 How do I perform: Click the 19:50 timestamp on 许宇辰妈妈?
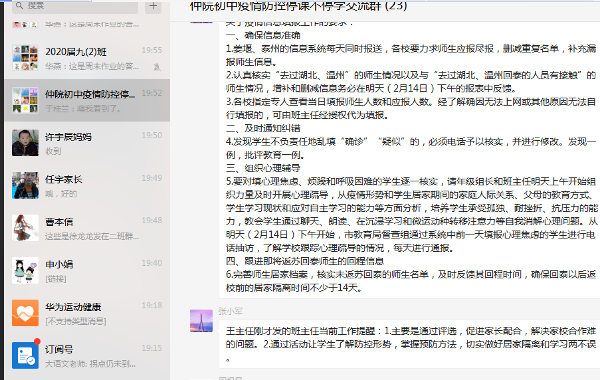[152, 135]
